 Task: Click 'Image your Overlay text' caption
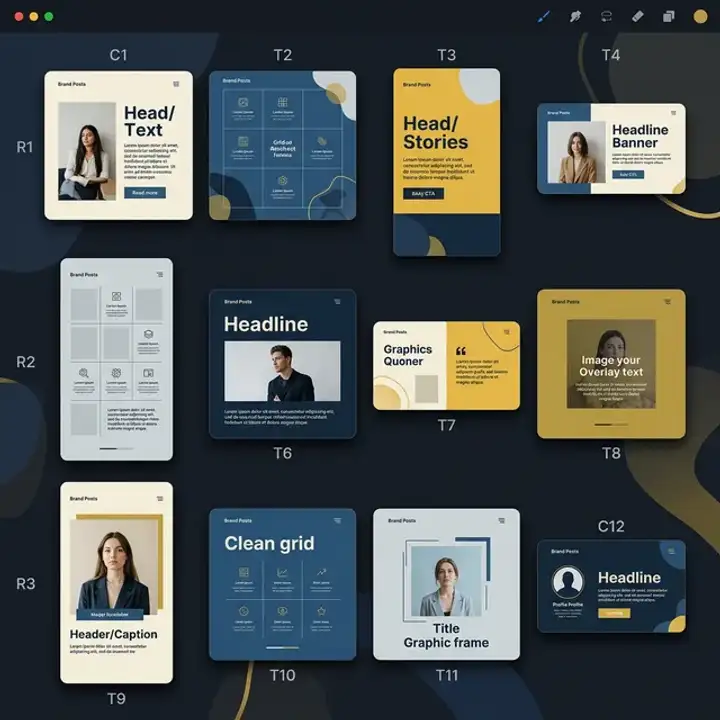(611, 366)
